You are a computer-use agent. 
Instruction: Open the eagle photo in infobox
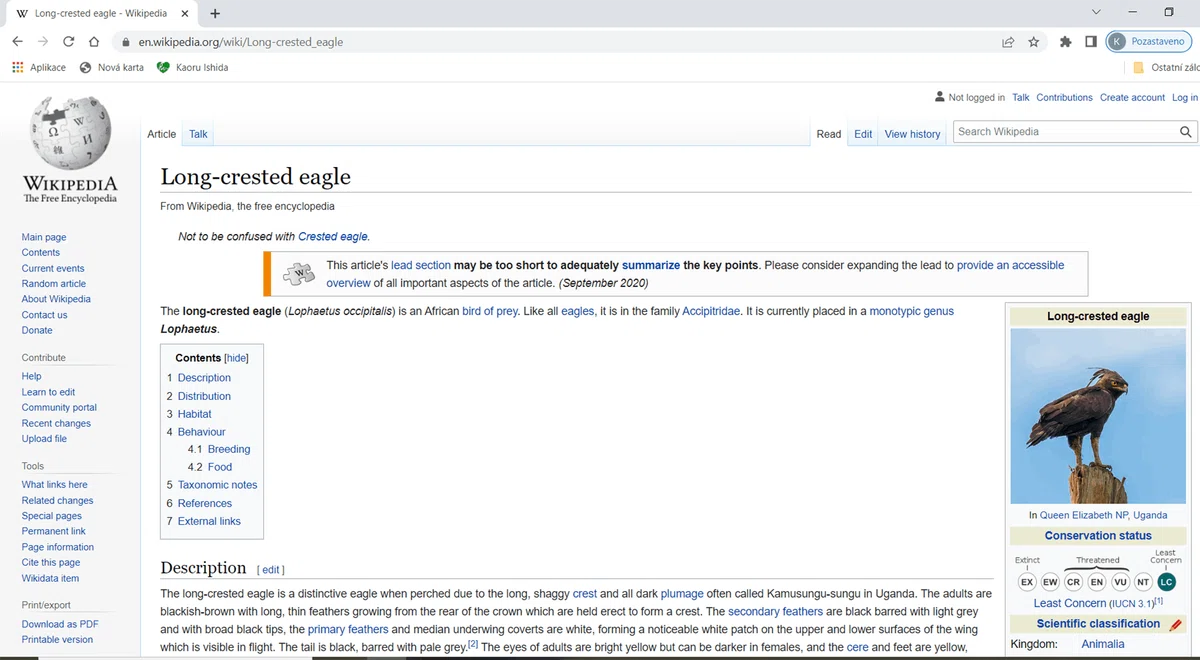coord(1098,416)
